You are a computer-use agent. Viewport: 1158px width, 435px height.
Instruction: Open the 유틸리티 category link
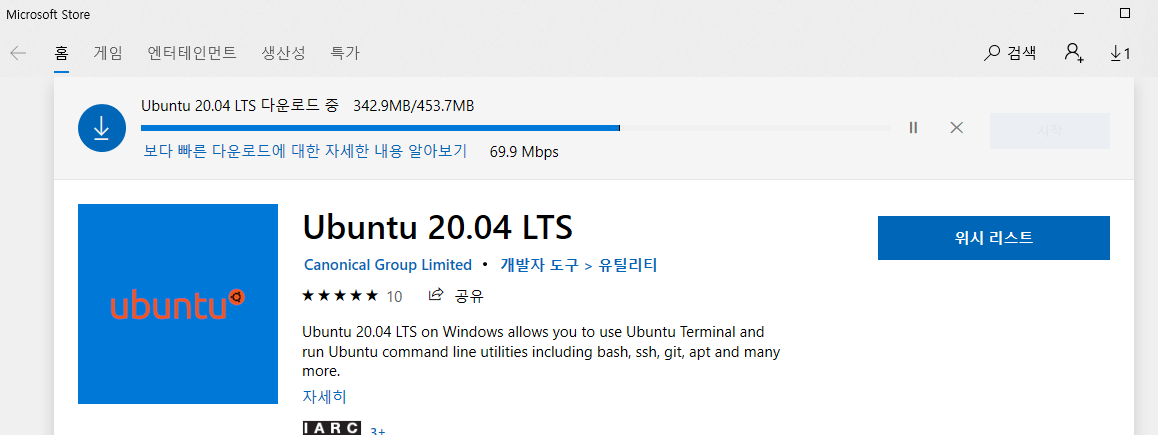click(x=628, y=264)
